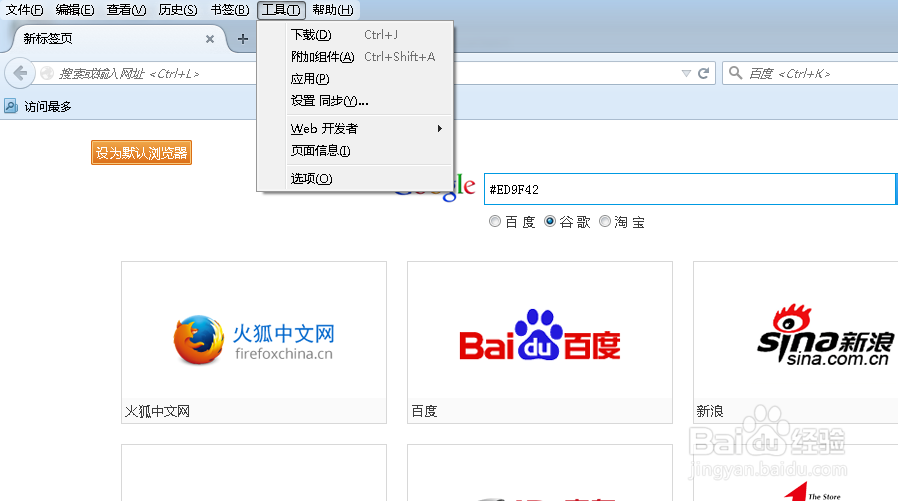
Task: Open the 火狐中文网 thumbnail tile
Action: click(254, 342)
